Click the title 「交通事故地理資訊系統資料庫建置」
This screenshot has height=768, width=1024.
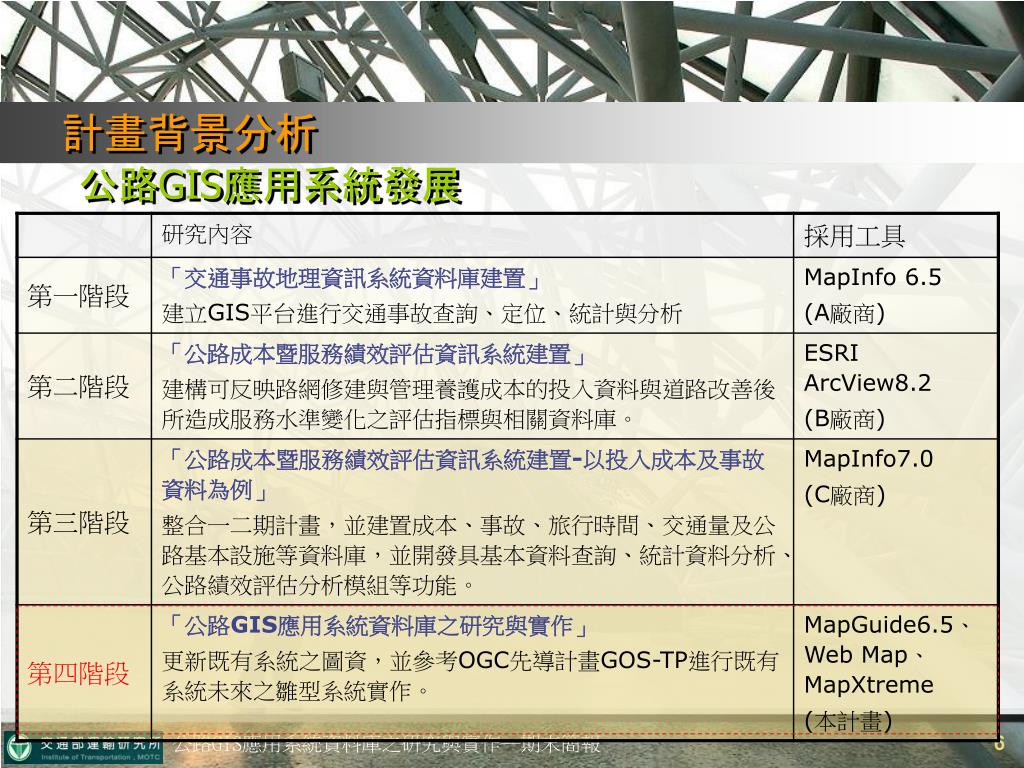pos(353,280)
